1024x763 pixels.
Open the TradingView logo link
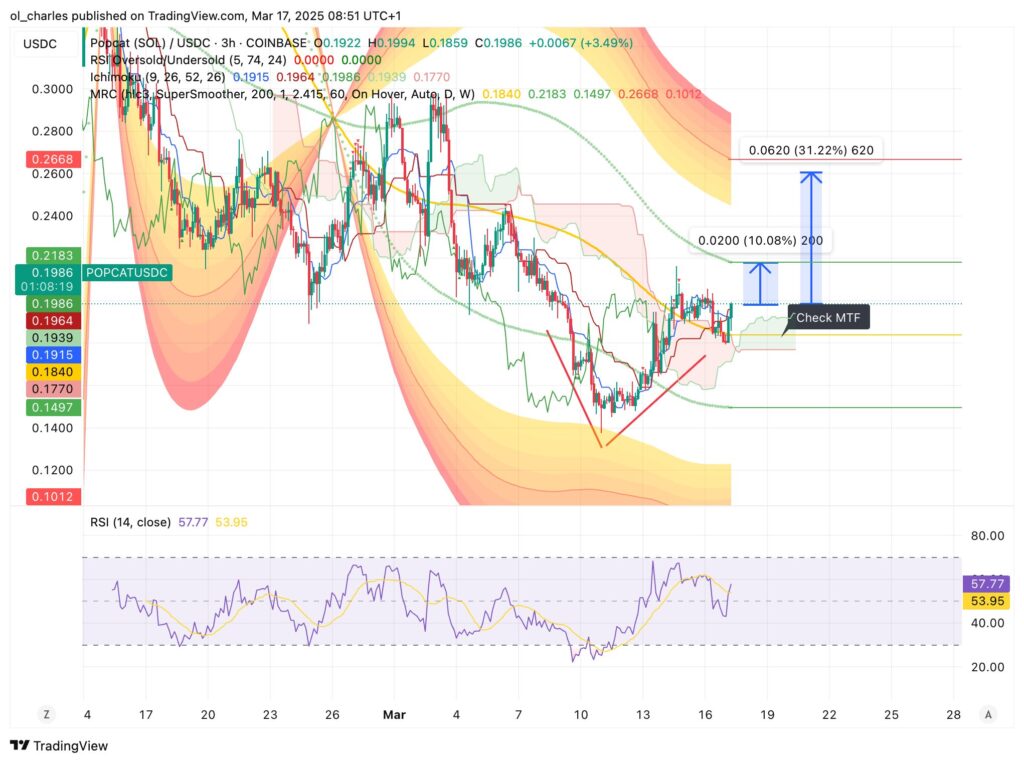pyautogui.click(x=59, y=745)
